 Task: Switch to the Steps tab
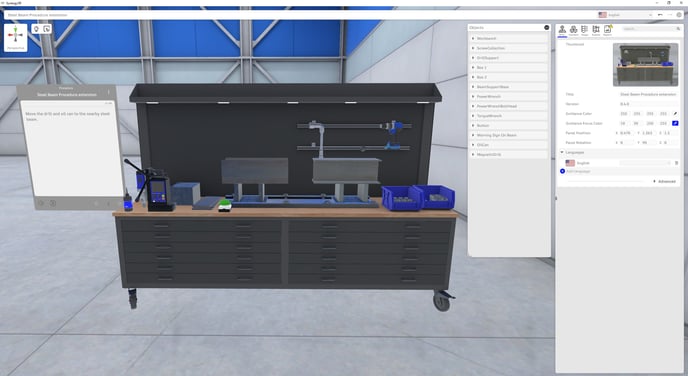pyautogui.click(x=584, y=30)
